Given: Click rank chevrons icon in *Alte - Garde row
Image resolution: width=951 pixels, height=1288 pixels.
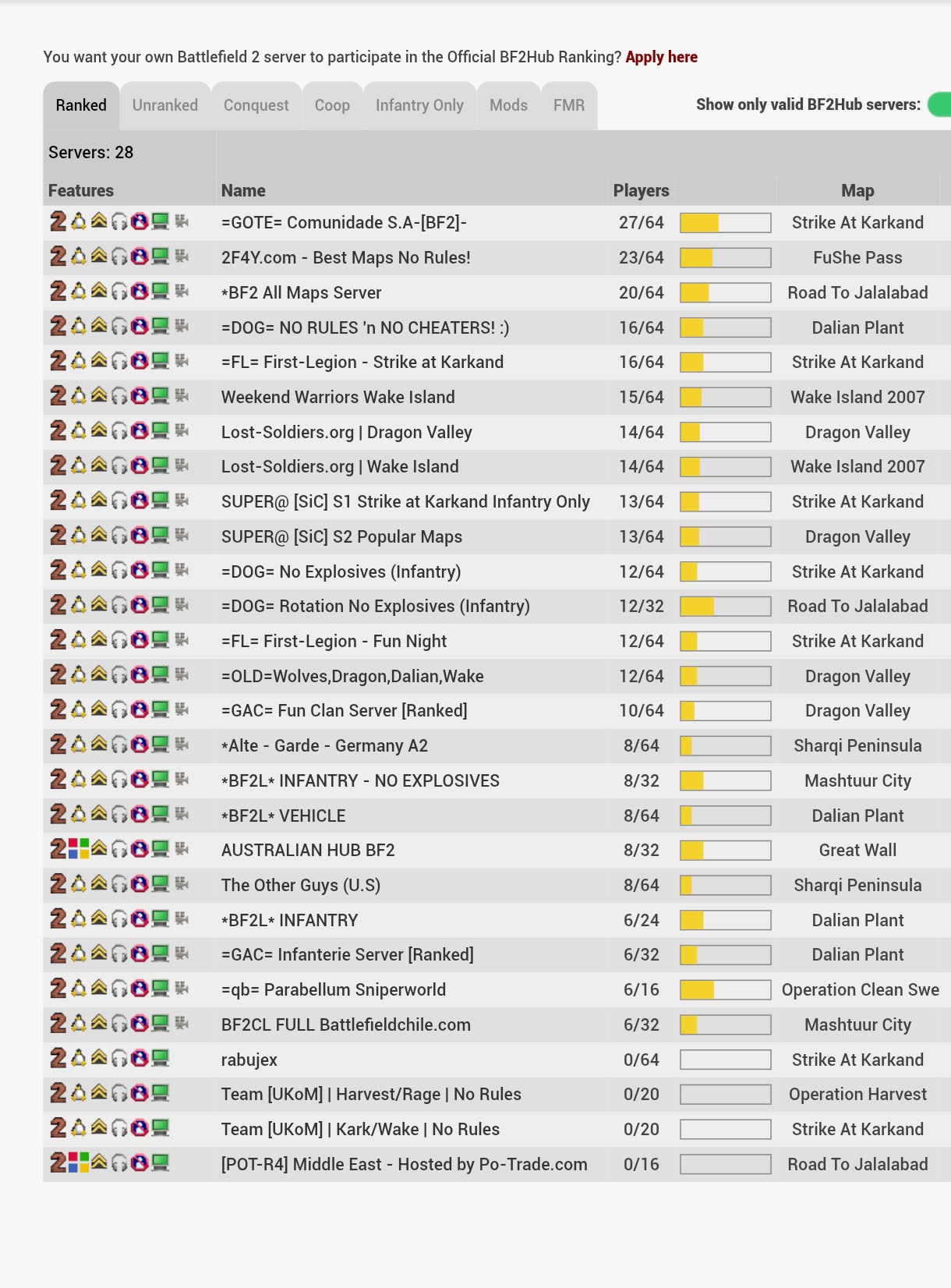Looking at the screenshot, I should [99, 744].
